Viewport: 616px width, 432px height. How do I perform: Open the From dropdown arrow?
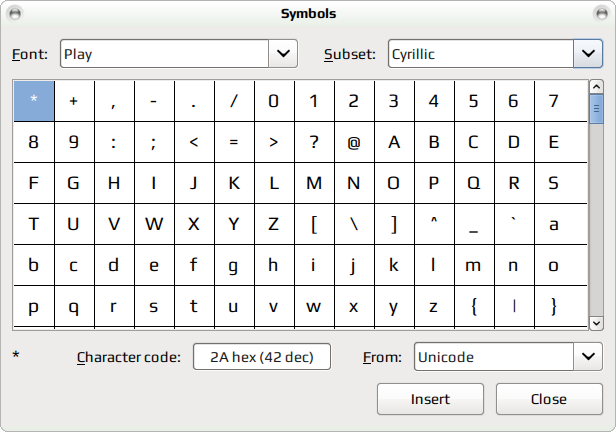(588, 357)
